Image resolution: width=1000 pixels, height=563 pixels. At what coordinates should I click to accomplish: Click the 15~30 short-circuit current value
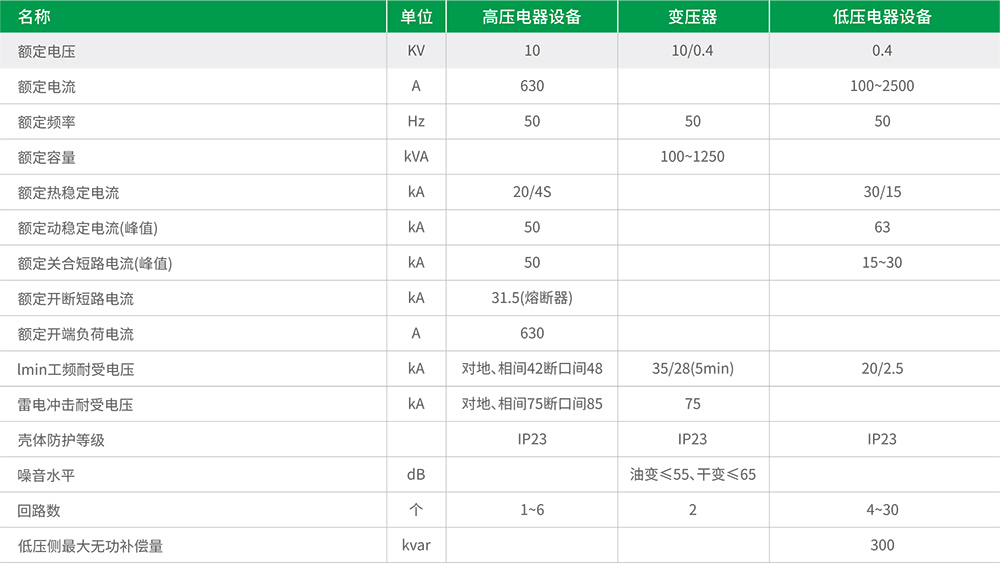[882, 263]
